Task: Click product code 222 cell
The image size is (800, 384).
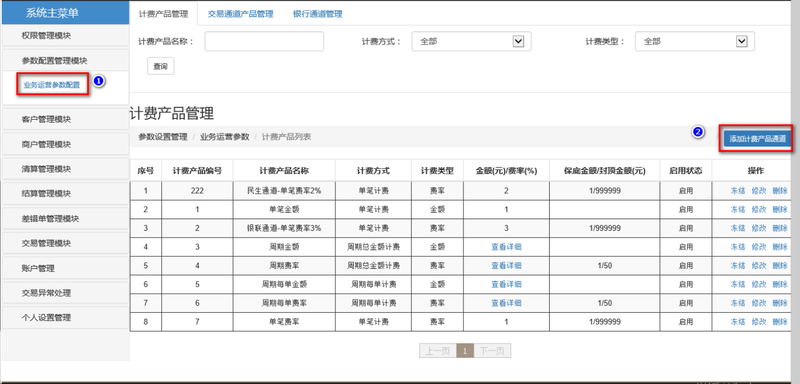Action: tap(197, 191)
